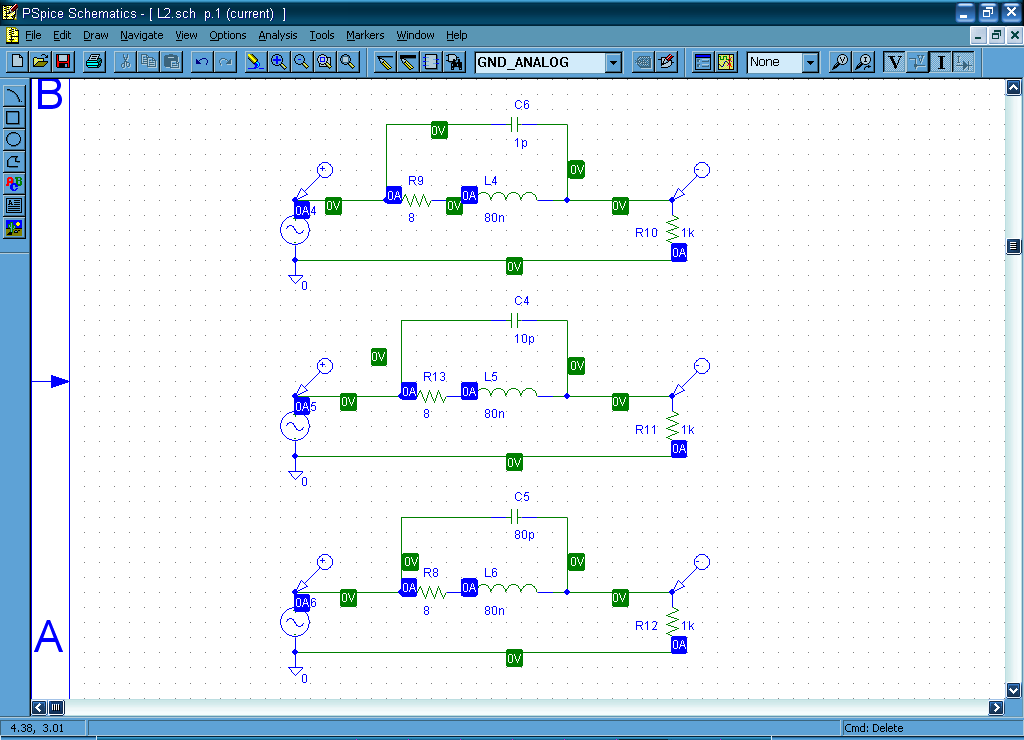Select resistor R9 label
The width and height of the screenshot is (1024, 740).
tap(416, 181)
